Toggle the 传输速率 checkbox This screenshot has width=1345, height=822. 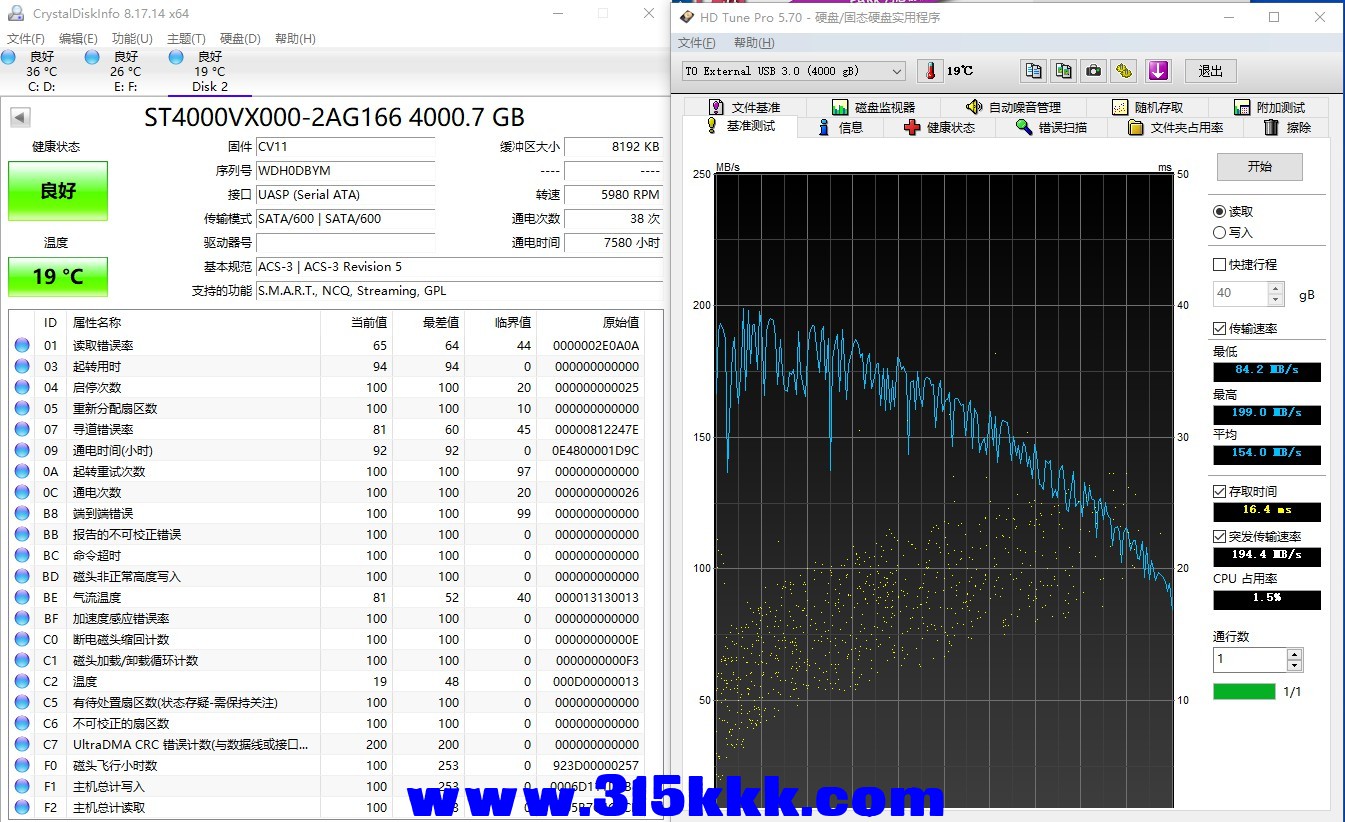pyautogui.click(x=1219, y=329)
